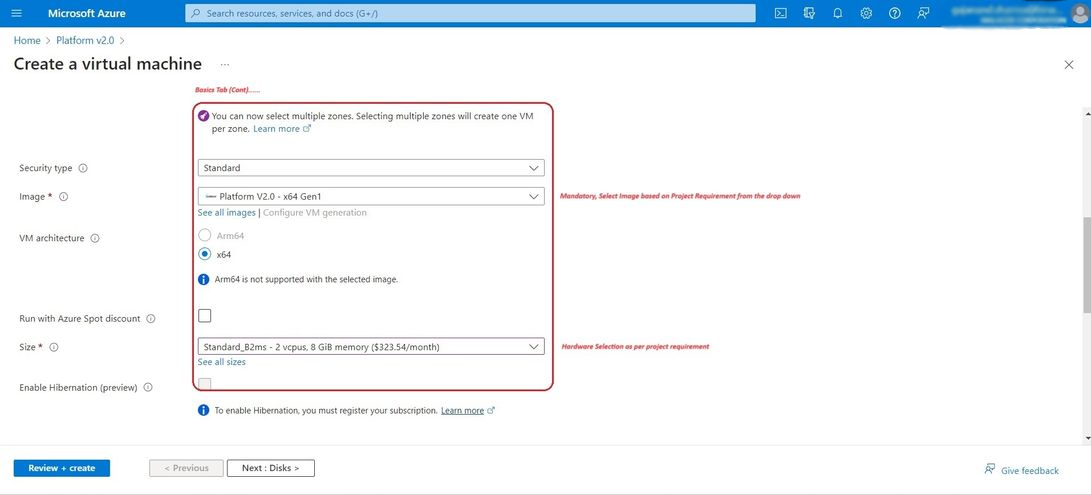The image size is (1091, 495).
Task: Open the Directories and subscriptions filter
Action: pos(809,13)
